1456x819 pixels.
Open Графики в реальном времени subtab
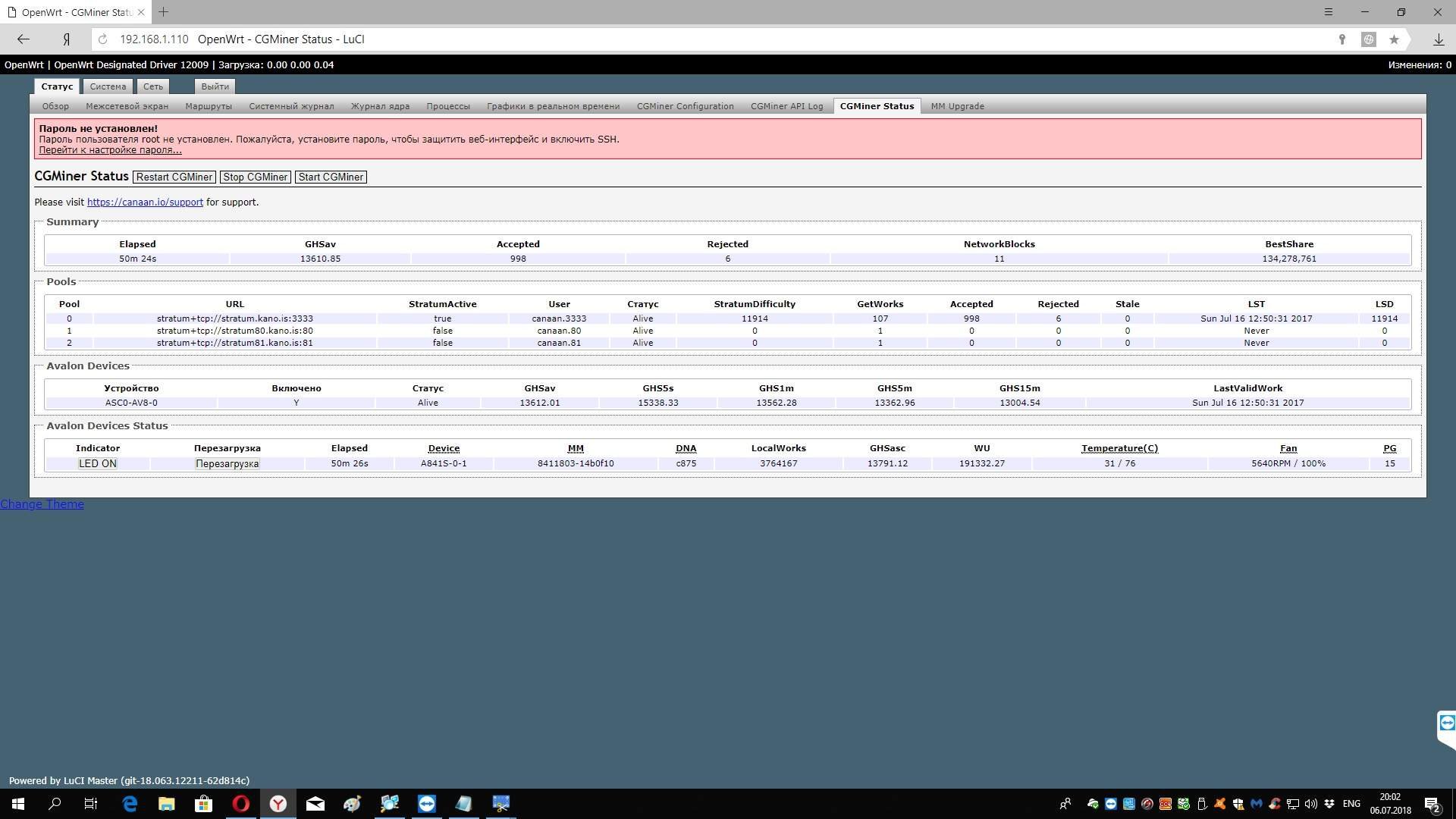553,106
